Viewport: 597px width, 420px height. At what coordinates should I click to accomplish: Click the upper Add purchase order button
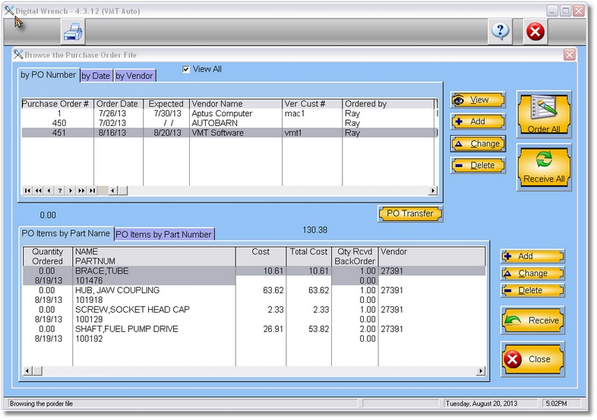(478, 121)
